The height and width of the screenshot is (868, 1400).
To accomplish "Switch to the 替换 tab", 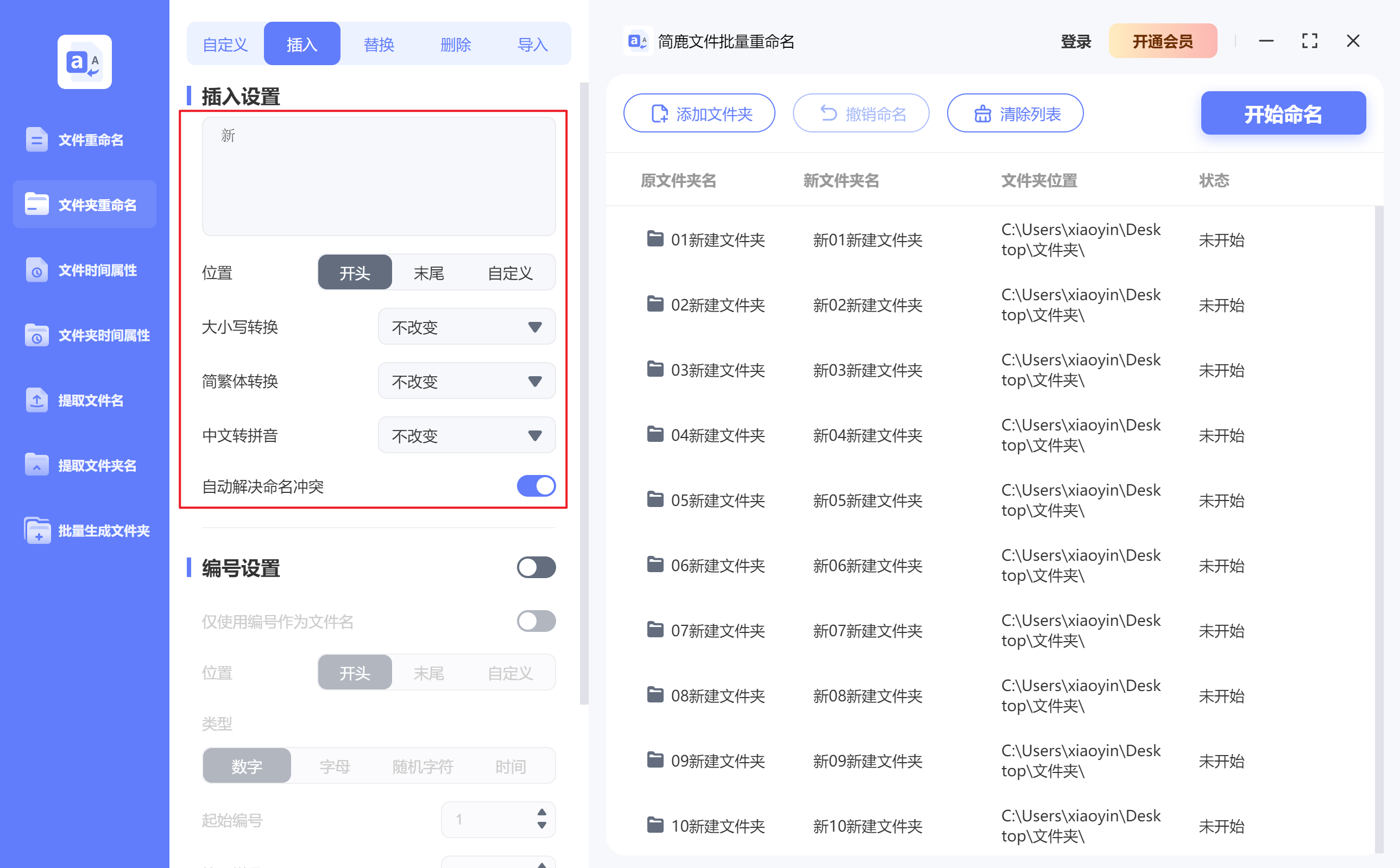I will tap(379, 43).
